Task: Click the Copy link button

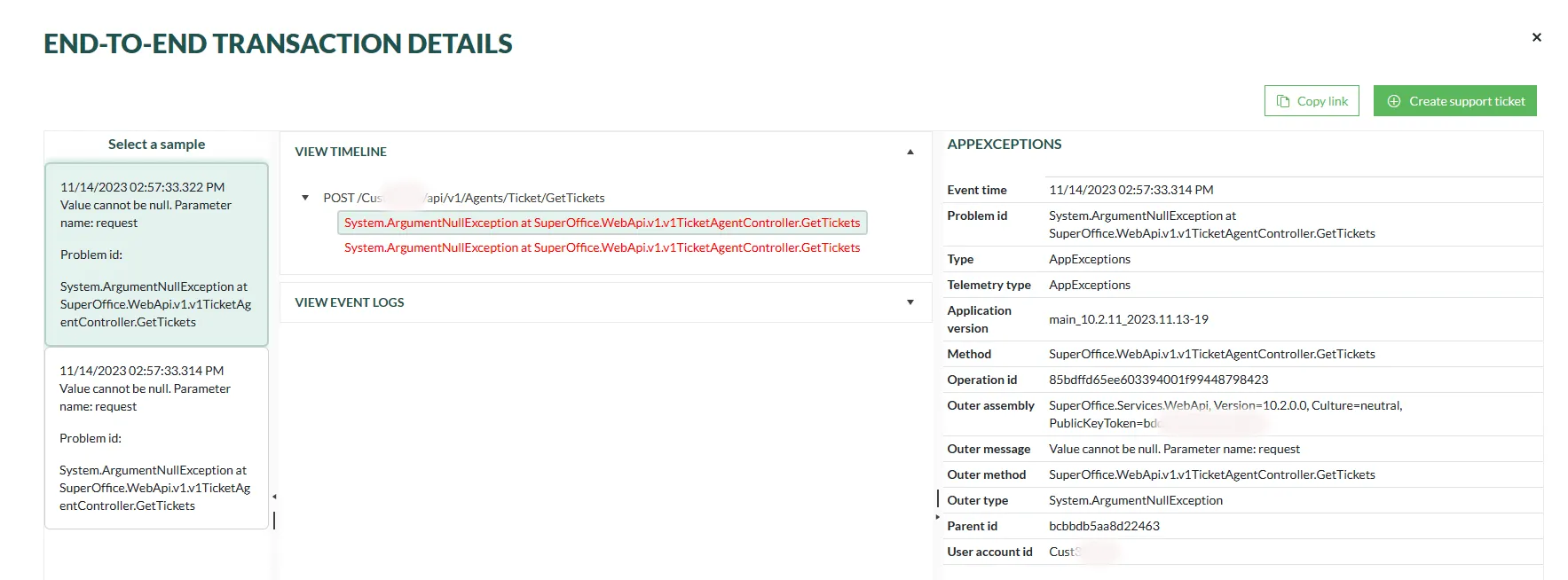Action: (x=1311, y=101)
